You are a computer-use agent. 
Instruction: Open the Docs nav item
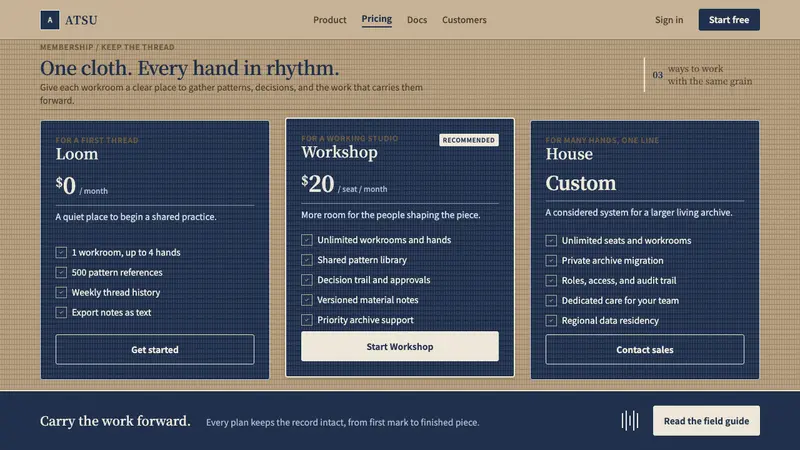point(417,20)
